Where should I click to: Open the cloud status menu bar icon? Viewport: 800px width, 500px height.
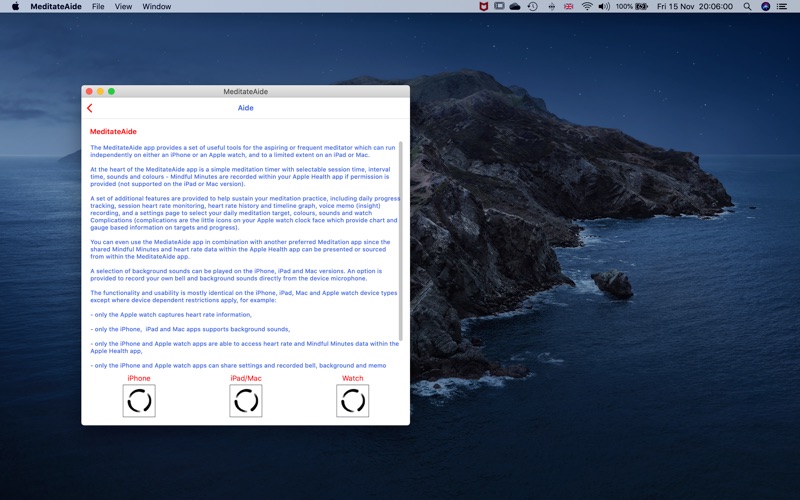tap(515, 7)
